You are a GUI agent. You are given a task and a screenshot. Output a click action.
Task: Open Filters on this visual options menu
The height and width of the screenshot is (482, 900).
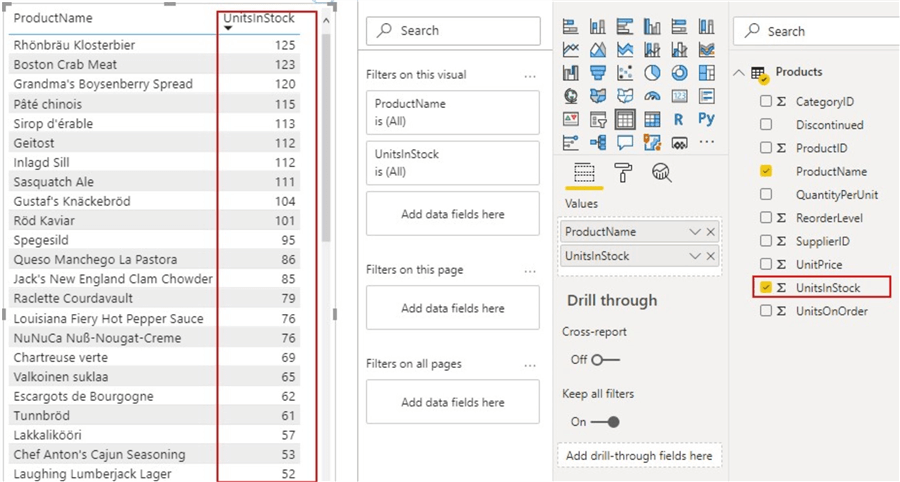click(x=530, y=75)
